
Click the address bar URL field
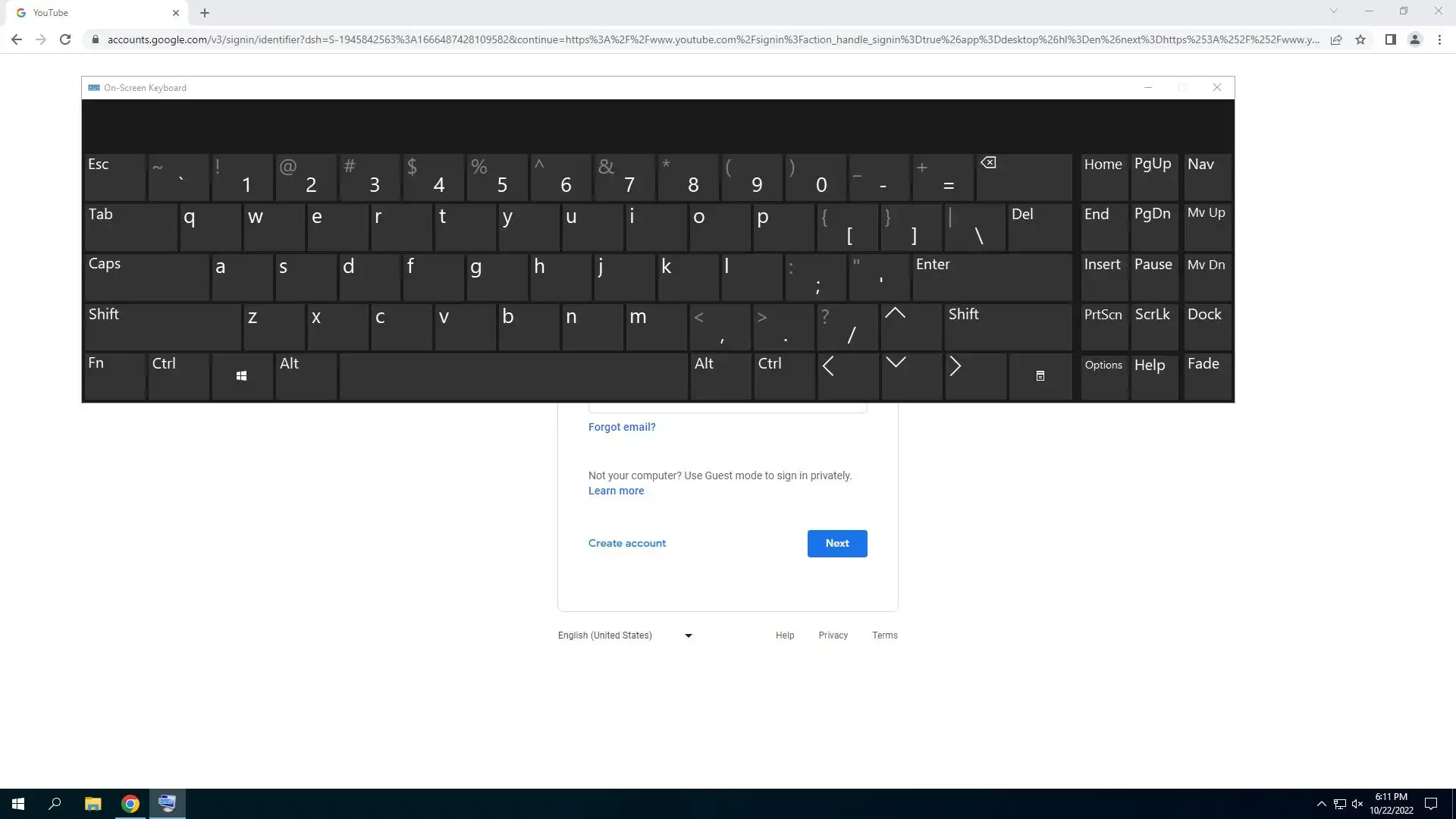click(x=713, y=39)
